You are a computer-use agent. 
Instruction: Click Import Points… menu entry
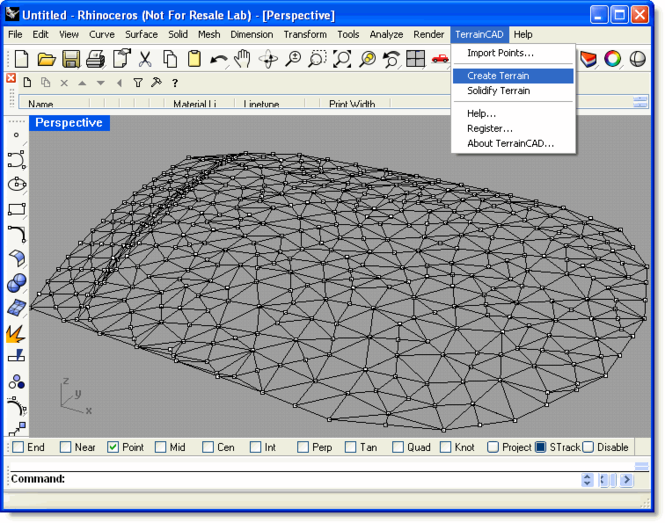[x=500, y=53]
